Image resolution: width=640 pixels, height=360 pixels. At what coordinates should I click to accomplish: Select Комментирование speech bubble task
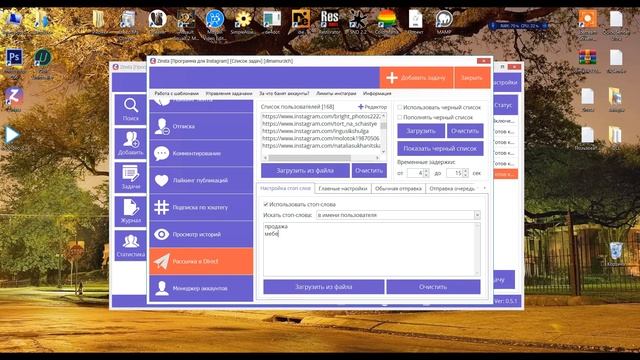coord(201,153)
